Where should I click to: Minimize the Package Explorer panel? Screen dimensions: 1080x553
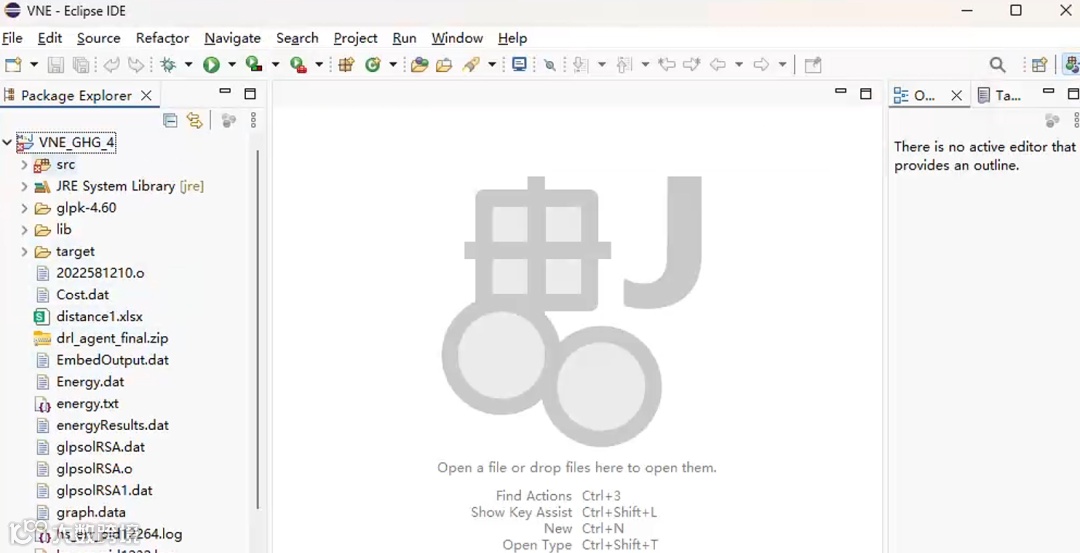coord(225,92)
